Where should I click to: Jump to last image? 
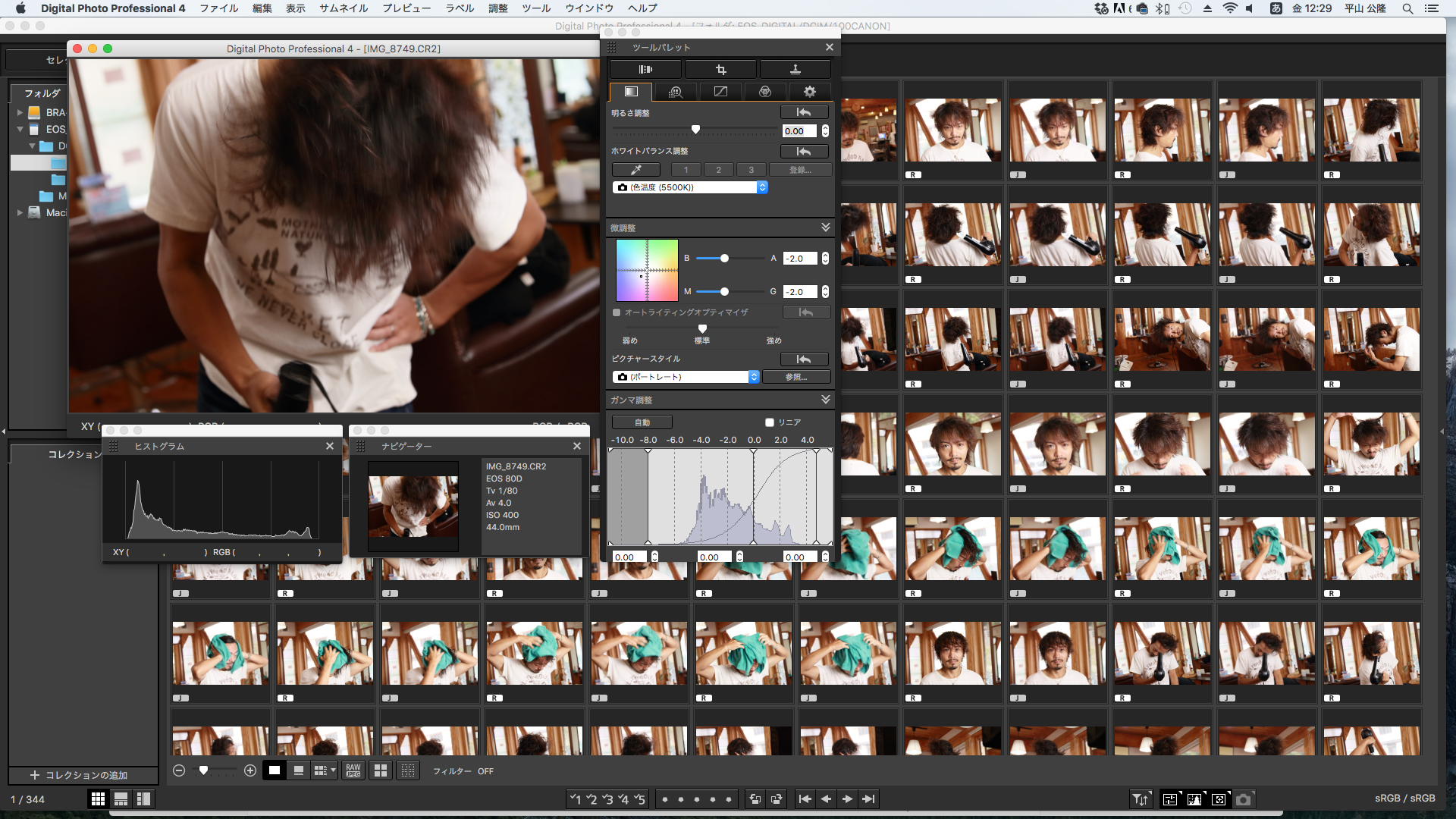869,799
